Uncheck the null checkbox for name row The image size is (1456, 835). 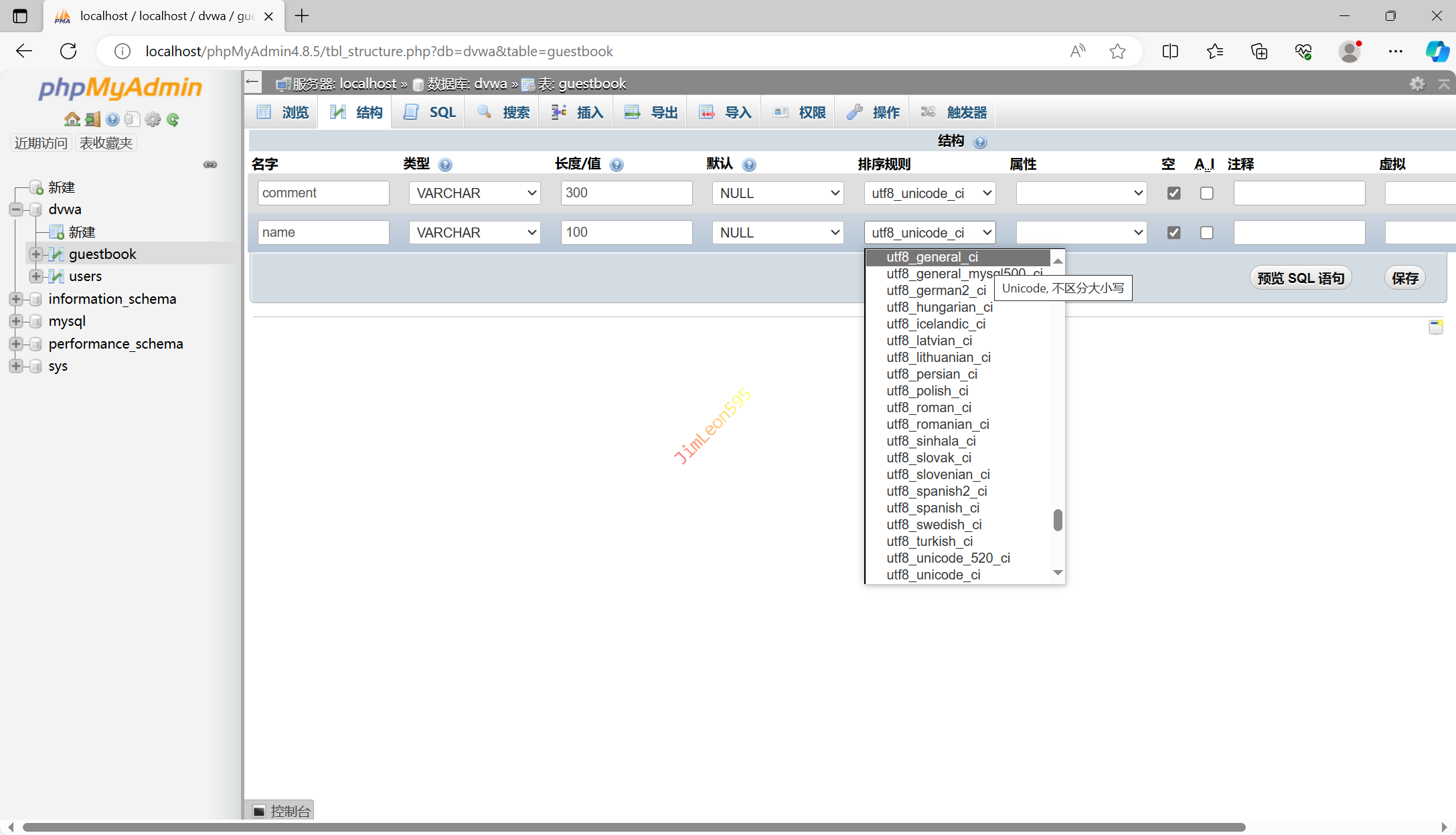pos(1174,233)
